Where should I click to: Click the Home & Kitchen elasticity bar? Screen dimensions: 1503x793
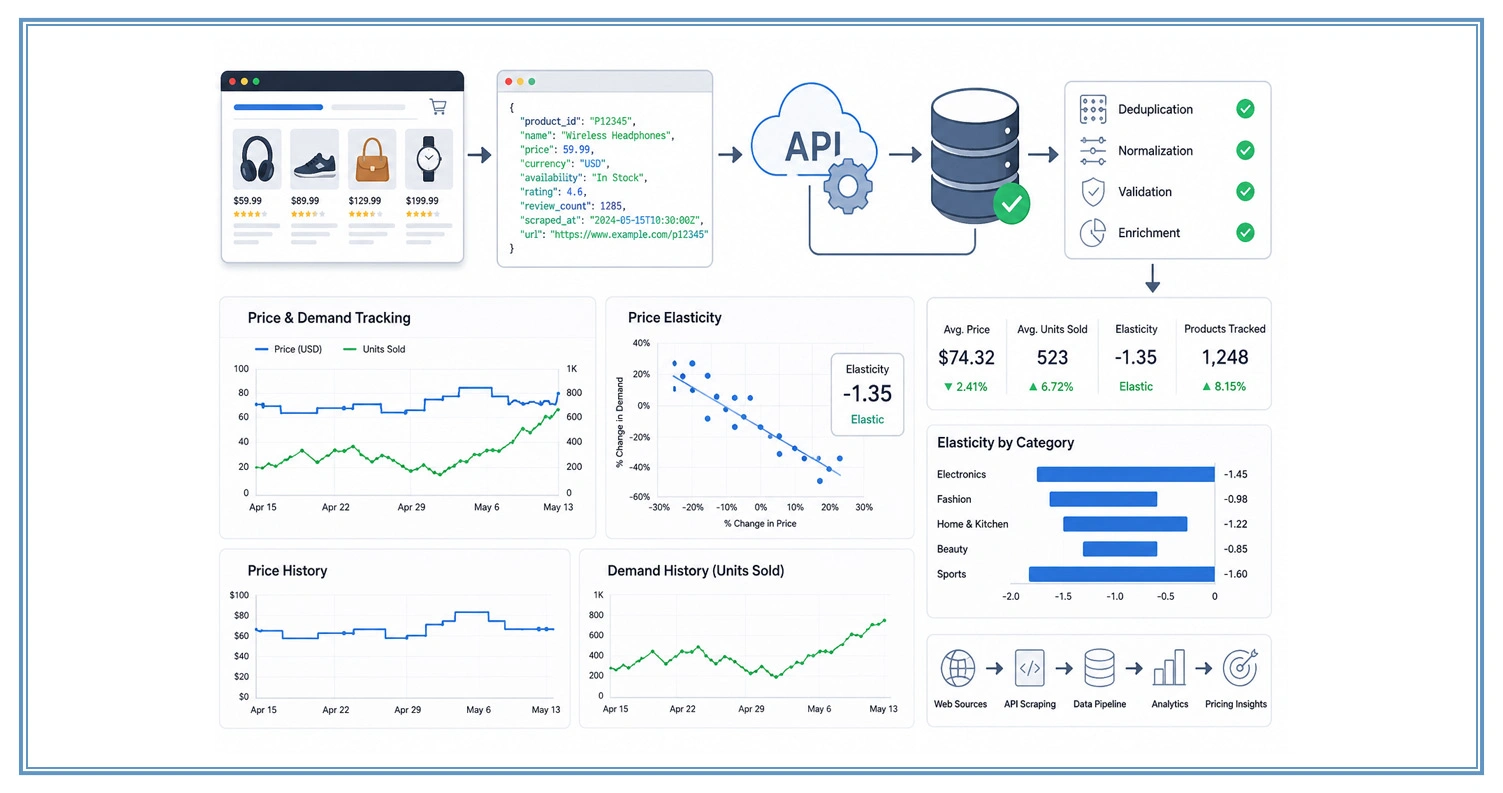(x=1125, y=524)
